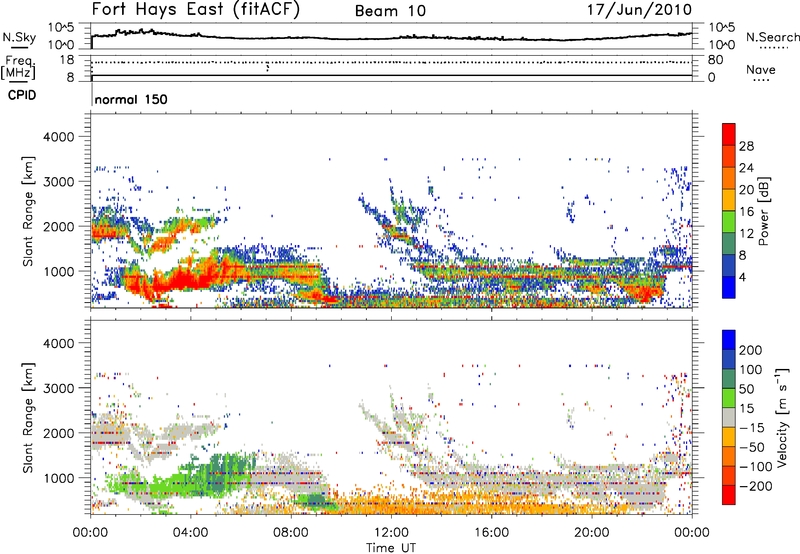
Task: Click the sky noise line plot
Action: [x=391, y=36]
